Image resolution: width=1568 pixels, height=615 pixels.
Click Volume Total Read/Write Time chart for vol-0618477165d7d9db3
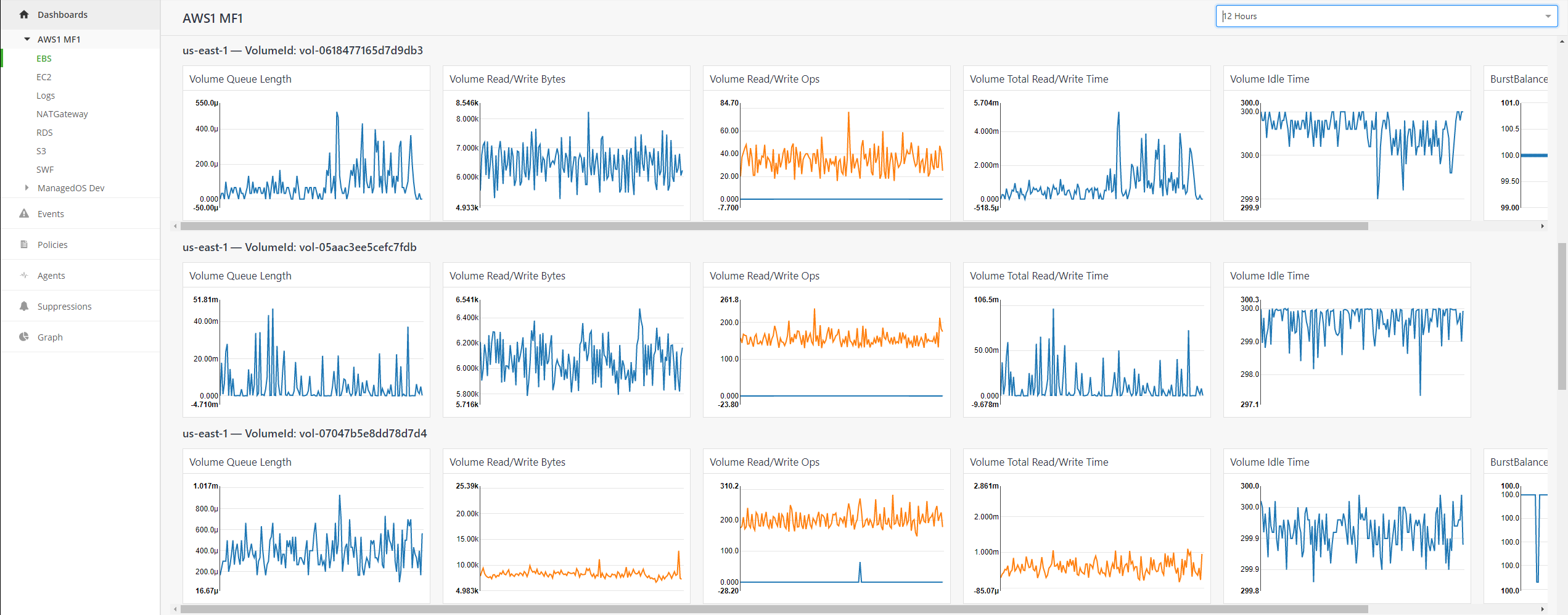tap(1087, 143)
